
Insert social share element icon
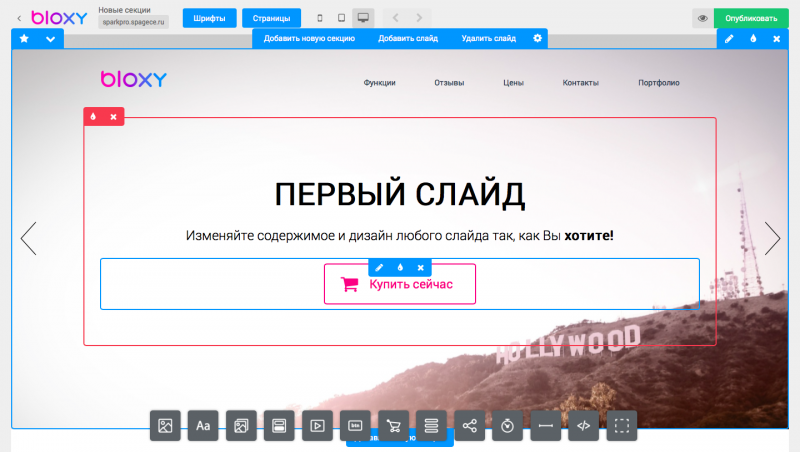(x=469, y=425)
